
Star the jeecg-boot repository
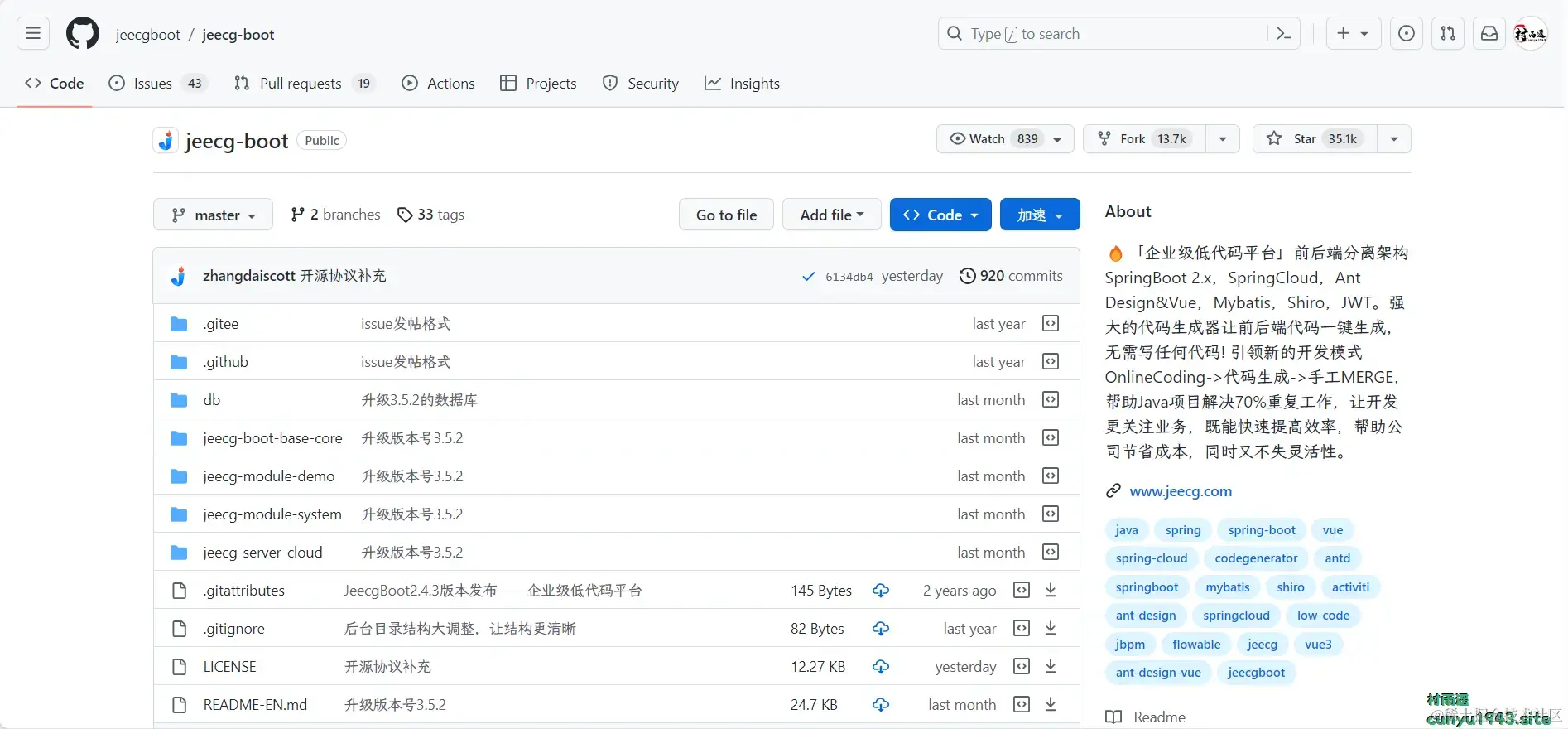click(x=1315, y=138)
